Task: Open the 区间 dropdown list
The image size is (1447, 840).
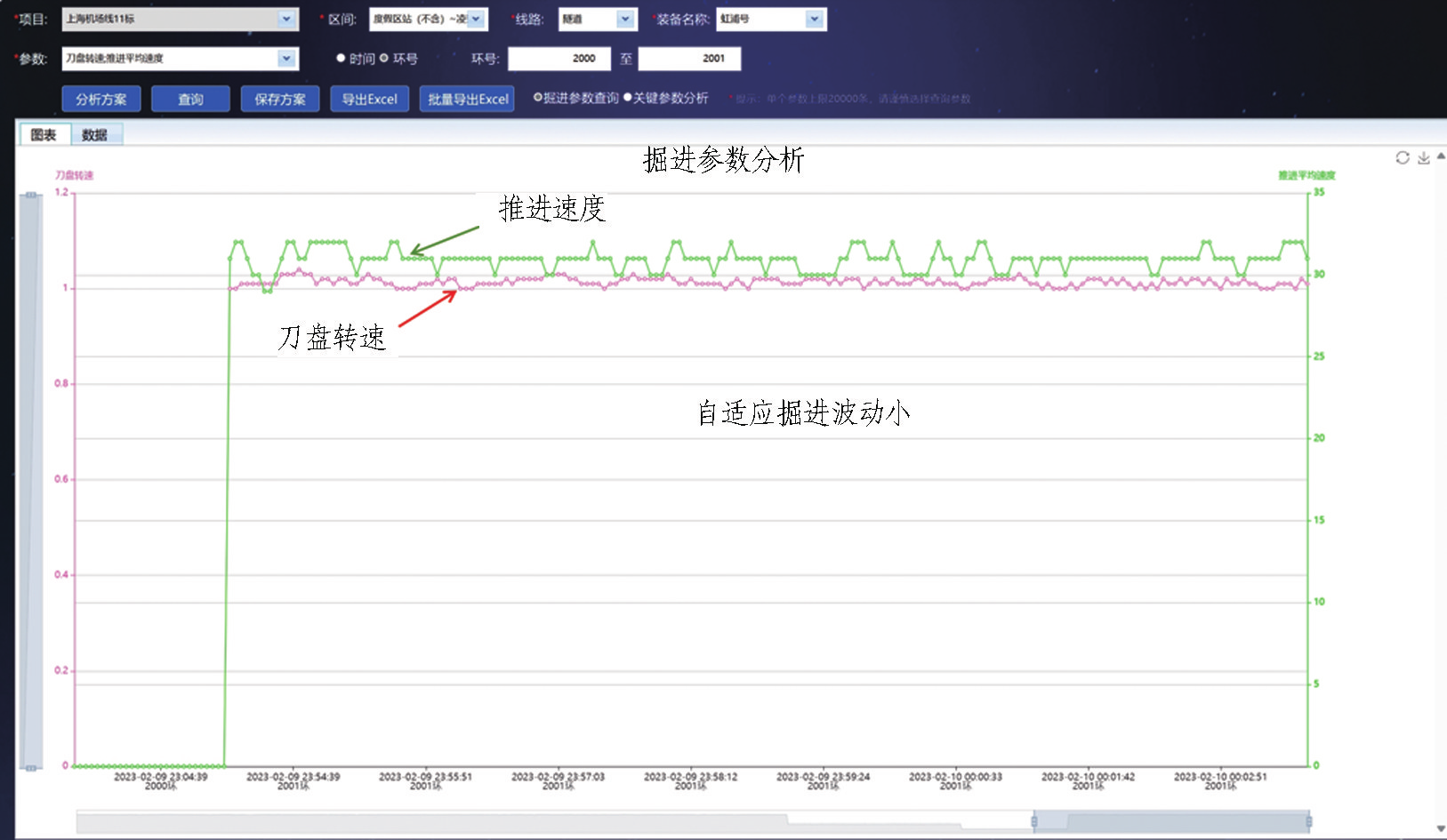Action: pyautogui.click(x=477, y=20)
